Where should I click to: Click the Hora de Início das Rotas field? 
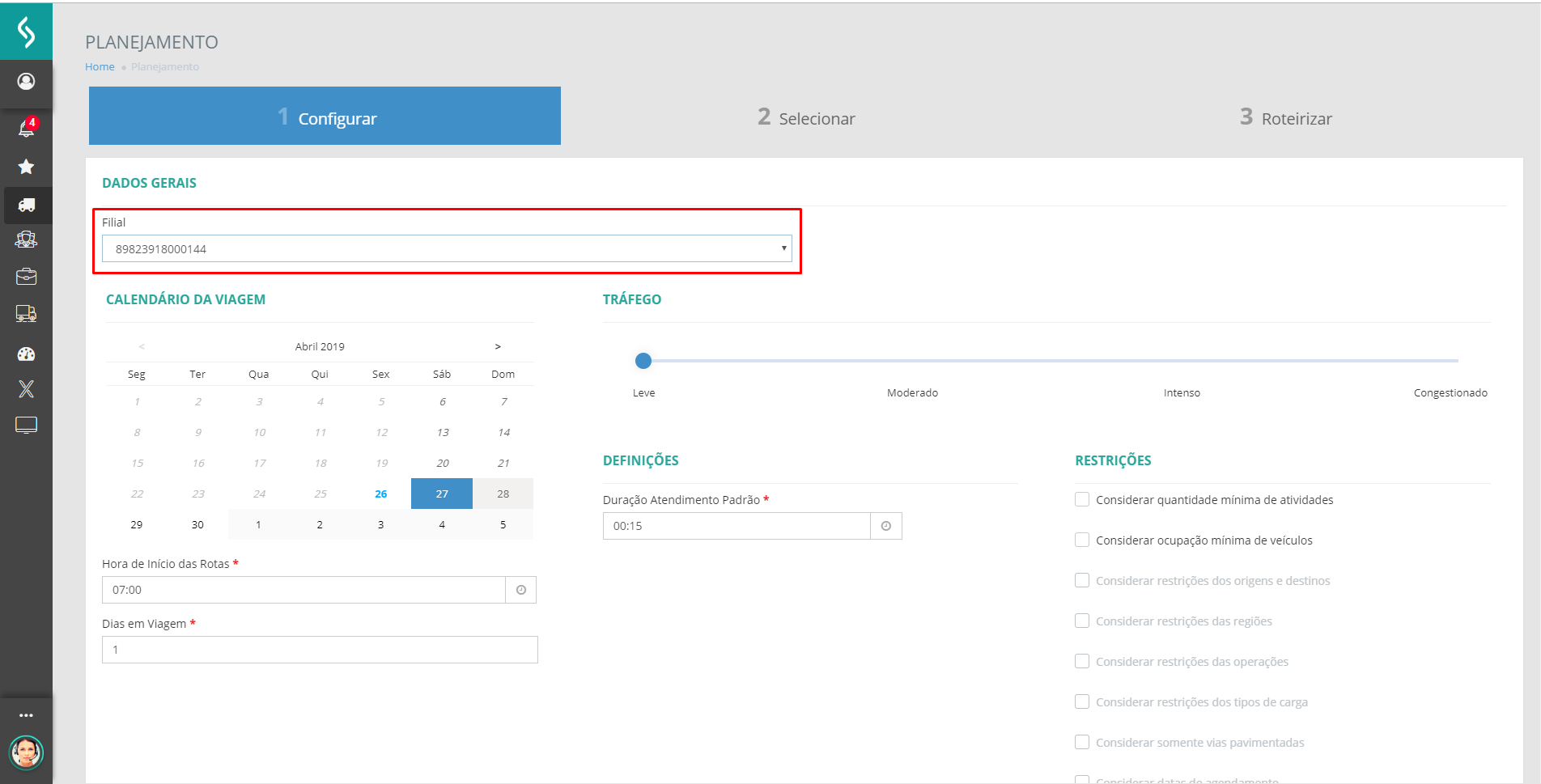tap(304, 590)
